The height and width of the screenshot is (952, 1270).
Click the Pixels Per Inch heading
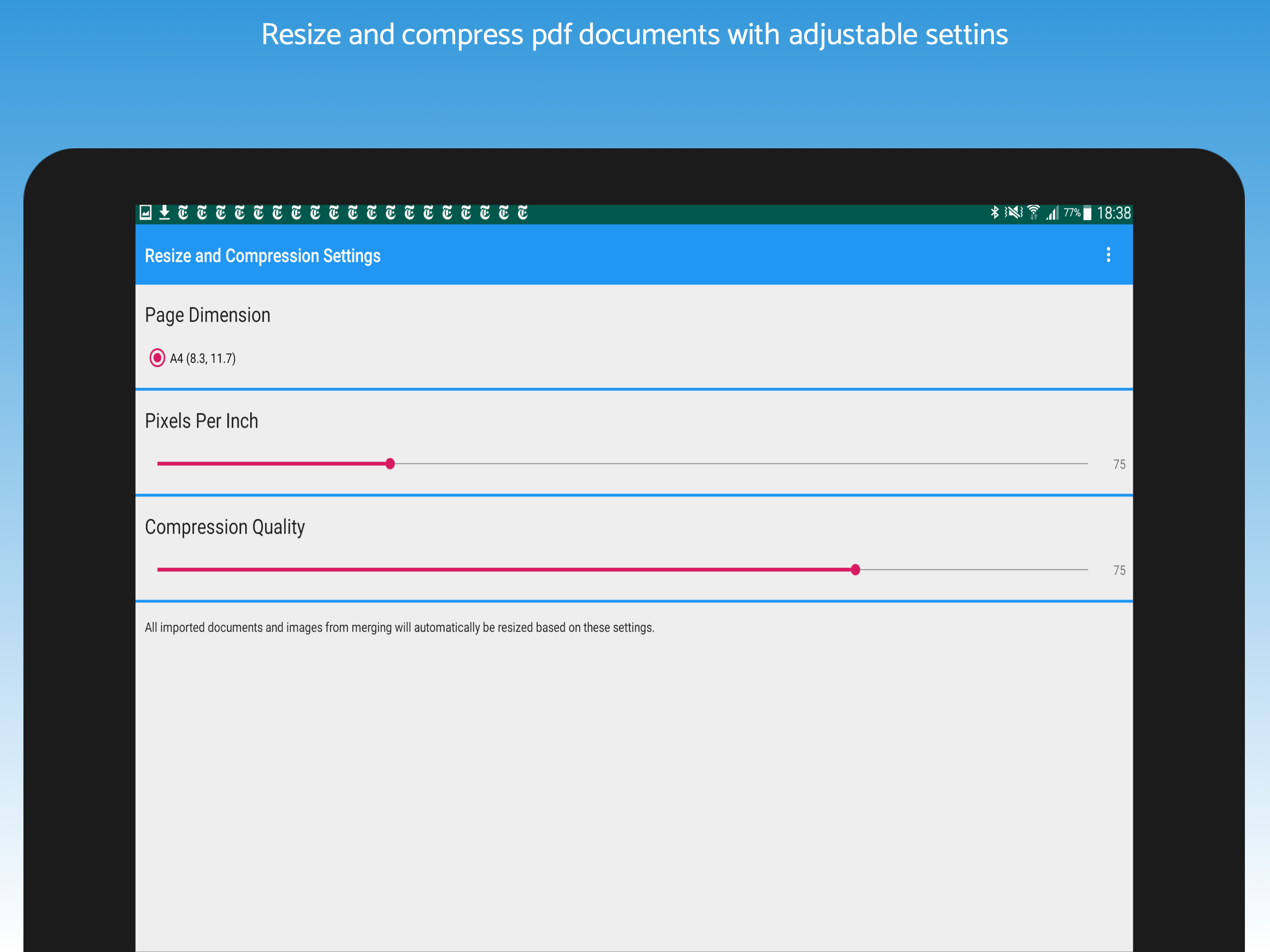click(x=202, y=421)
